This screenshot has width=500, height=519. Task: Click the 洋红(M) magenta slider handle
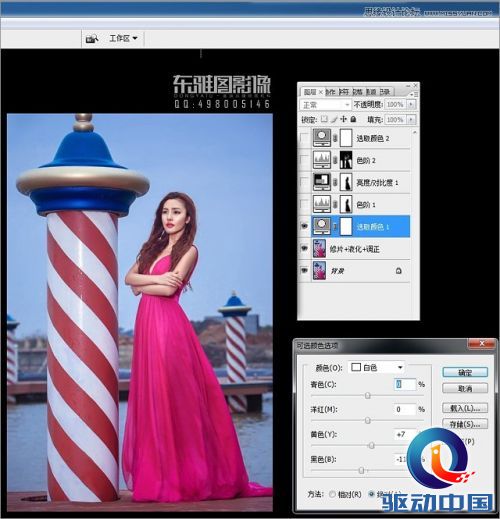coord(367,420)
